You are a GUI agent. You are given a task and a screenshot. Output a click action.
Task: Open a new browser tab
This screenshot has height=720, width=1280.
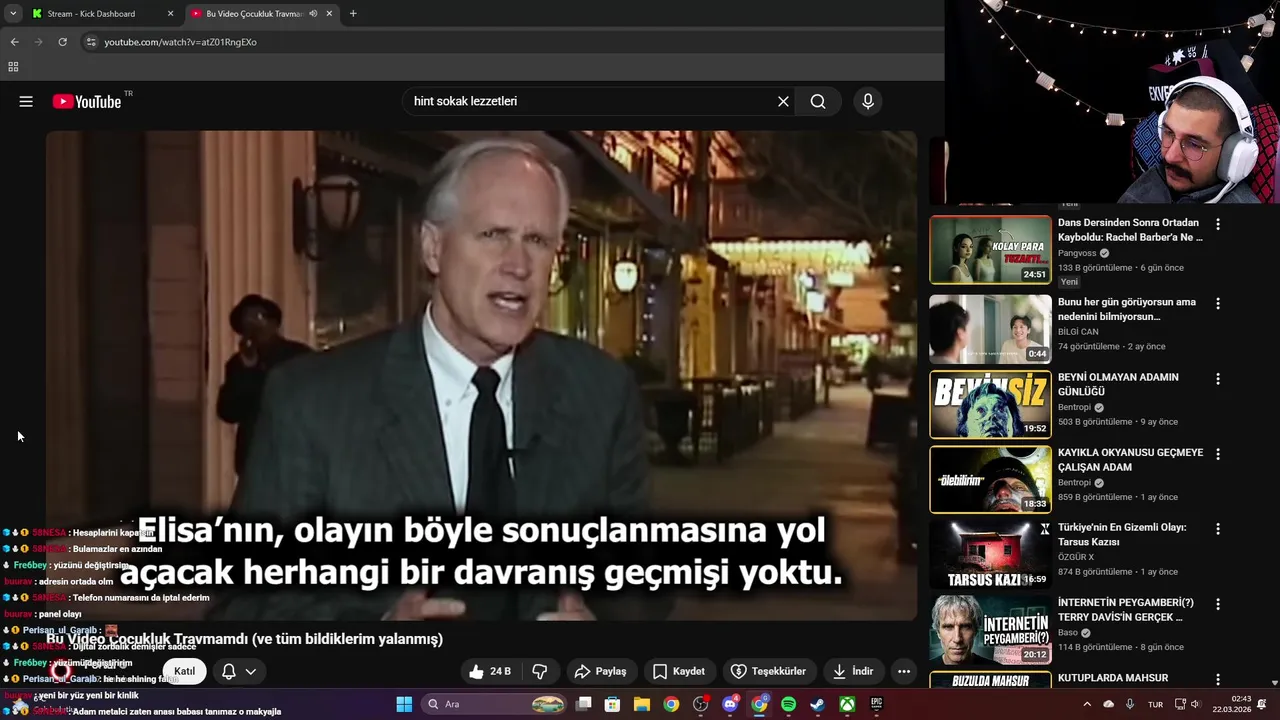353,14
